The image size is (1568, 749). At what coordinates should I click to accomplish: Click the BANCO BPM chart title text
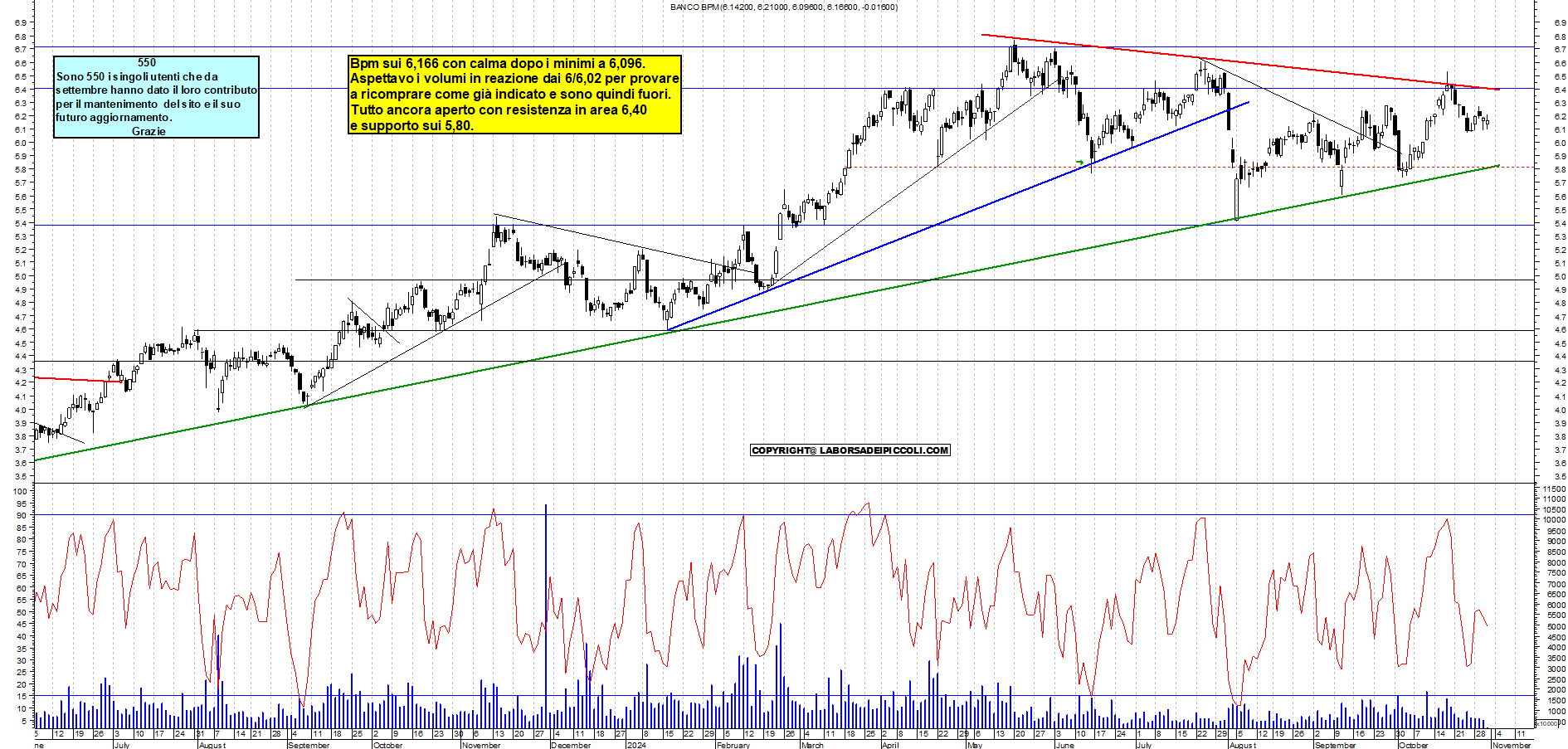[x=783, y=7]
